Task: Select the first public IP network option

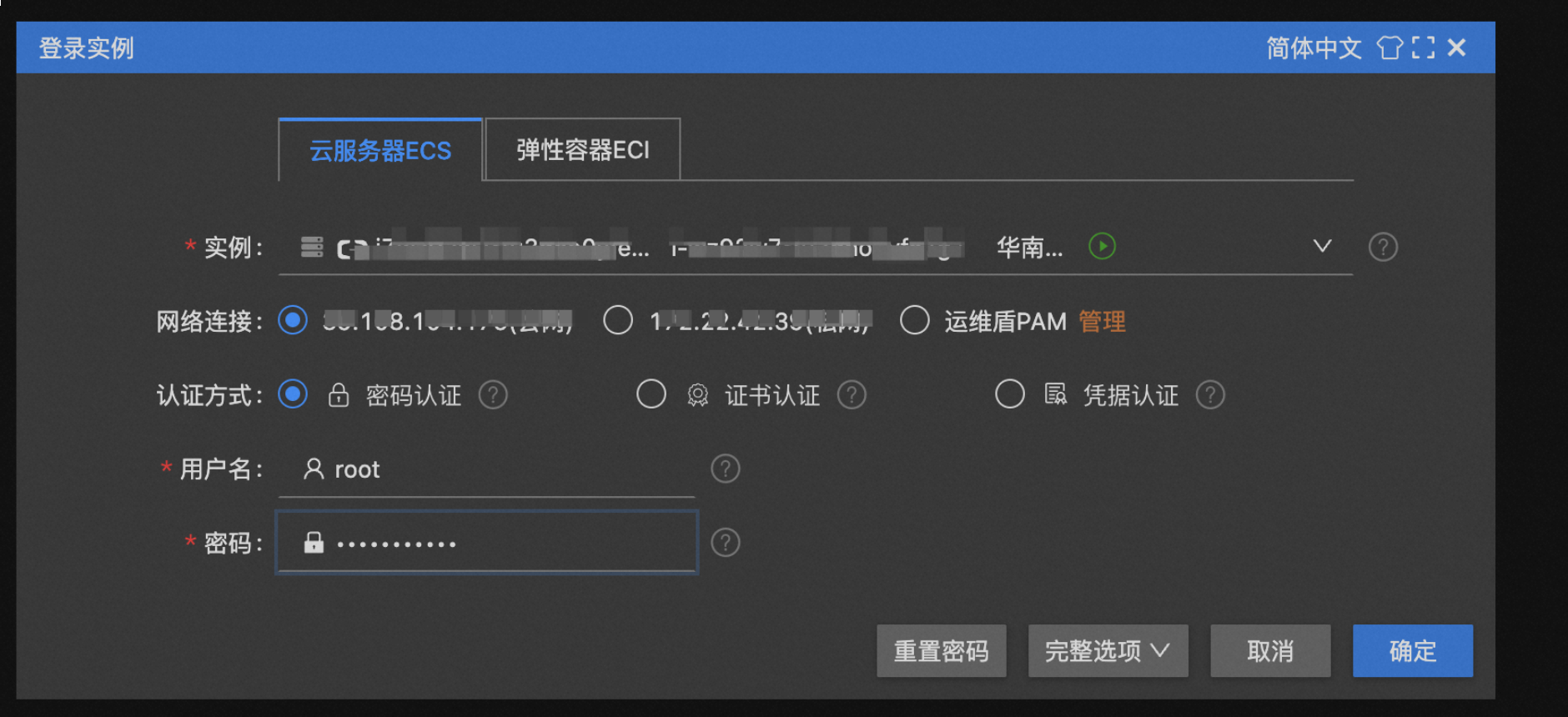Action: pyautogui.click(x=293, y=320)
